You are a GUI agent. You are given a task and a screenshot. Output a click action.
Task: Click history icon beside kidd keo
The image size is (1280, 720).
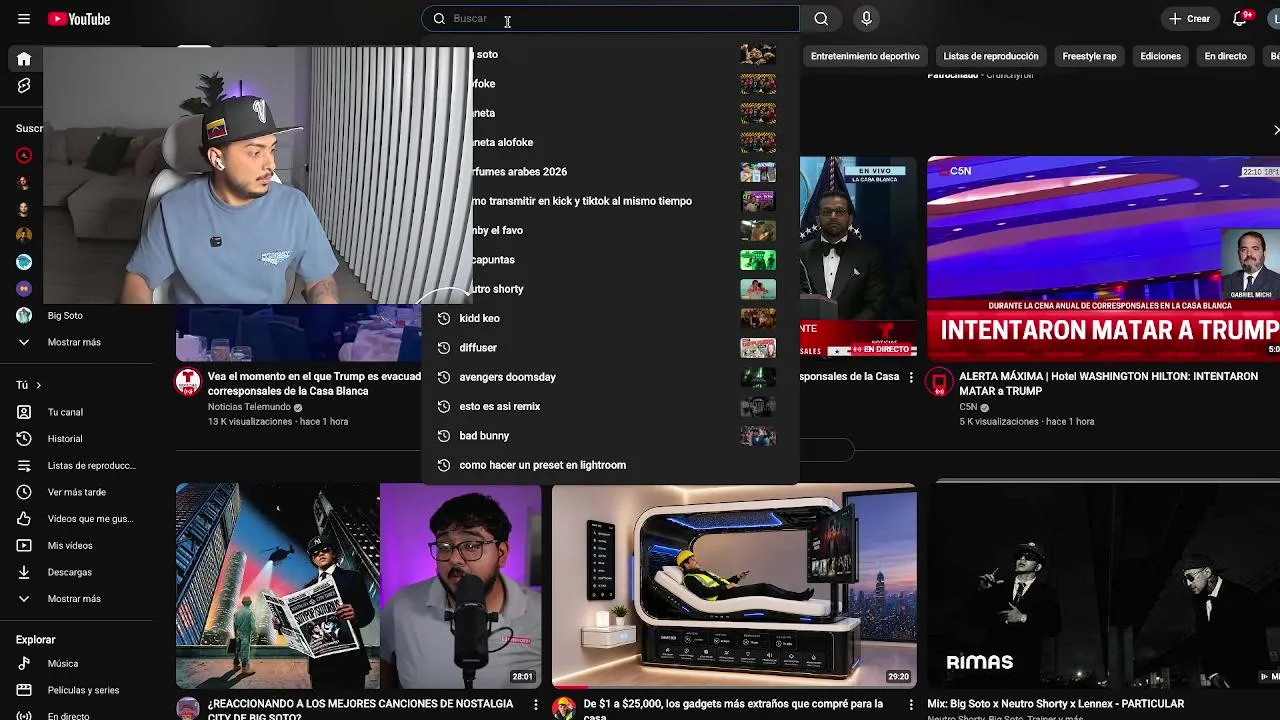(444, 318)
